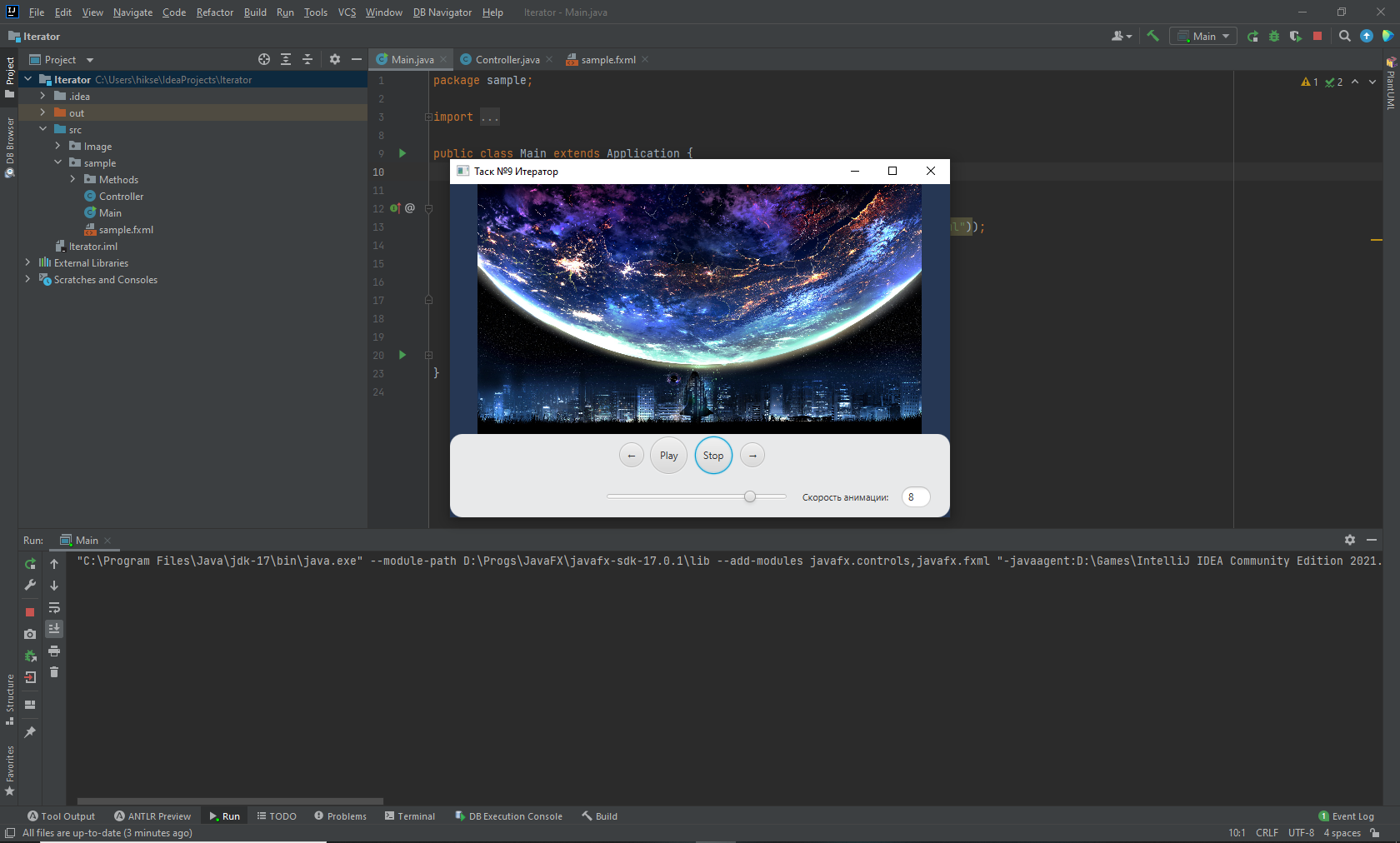This screenshot has width=1400, height=843.
Task: Open the Main run configuration dropdown
Action: [x=1202, y=36]
